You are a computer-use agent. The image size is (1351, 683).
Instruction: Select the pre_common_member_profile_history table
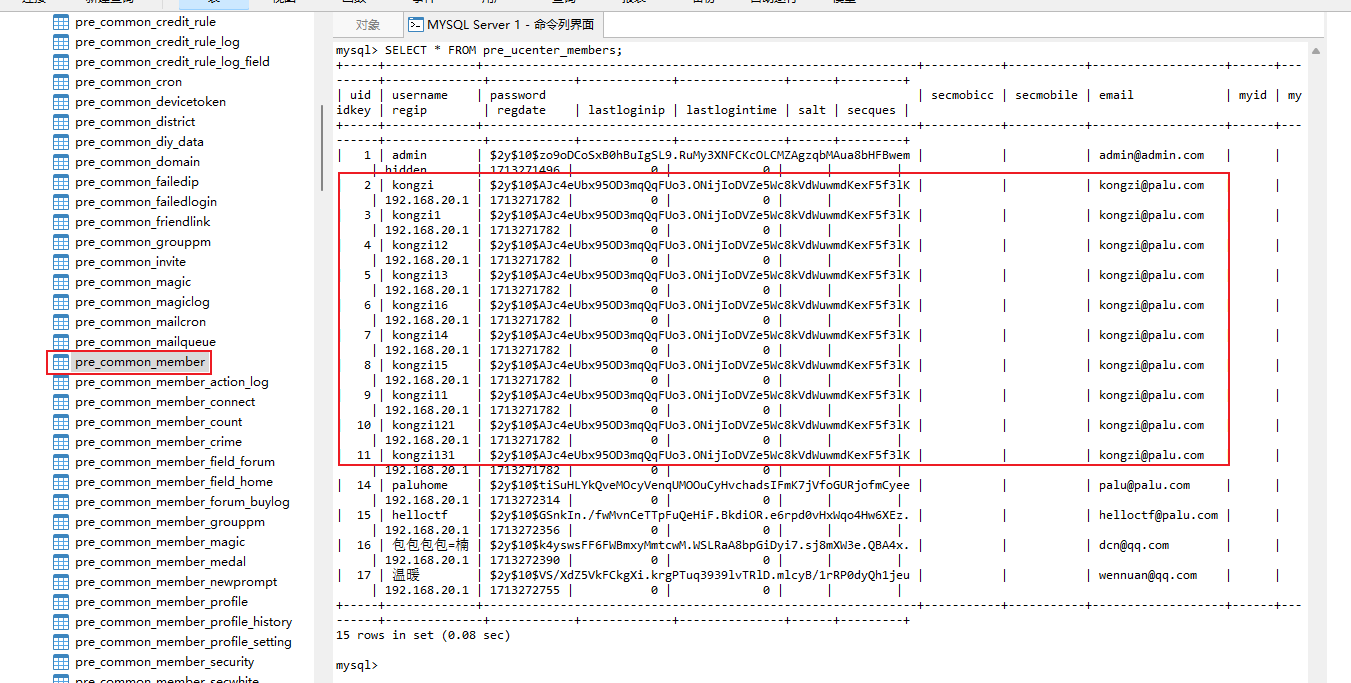[184, 622]
